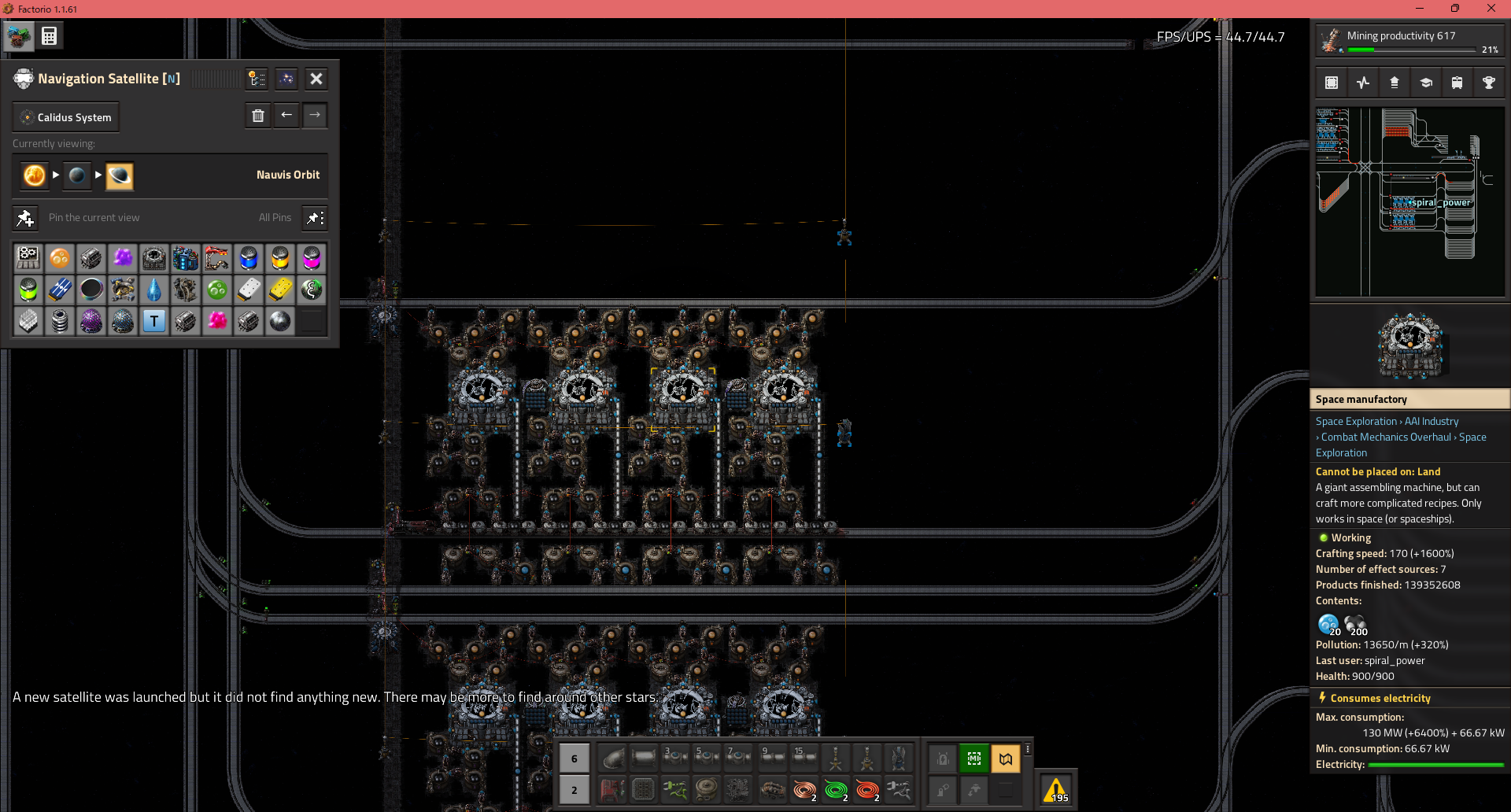Pin the current view with add-pin icon

click(x=25, y=218)
